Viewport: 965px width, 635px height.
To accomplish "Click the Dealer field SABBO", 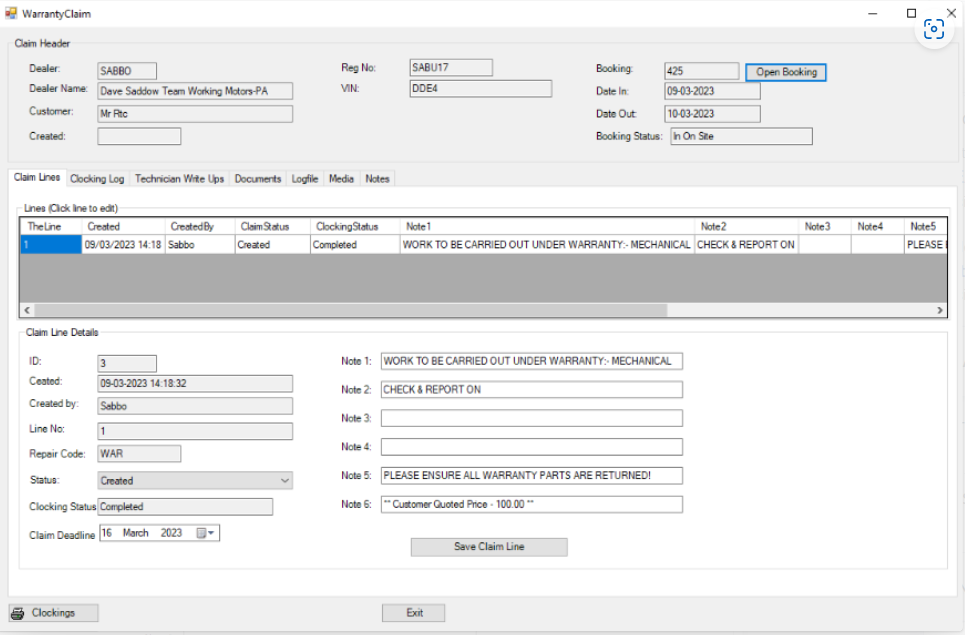I will pyautogui.click(x=127, y=71).
